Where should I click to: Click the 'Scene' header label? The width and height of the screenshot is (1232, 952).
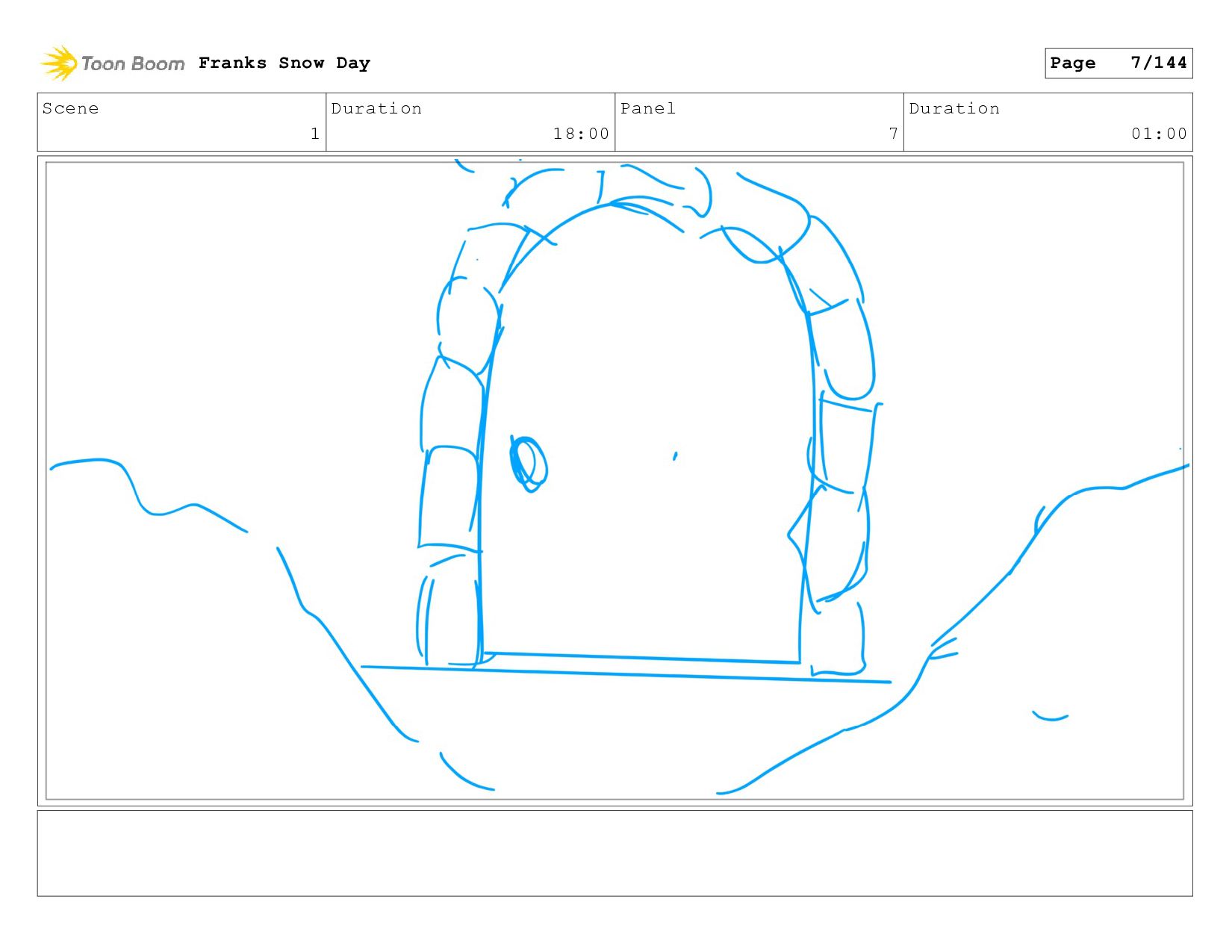(70, 109)
